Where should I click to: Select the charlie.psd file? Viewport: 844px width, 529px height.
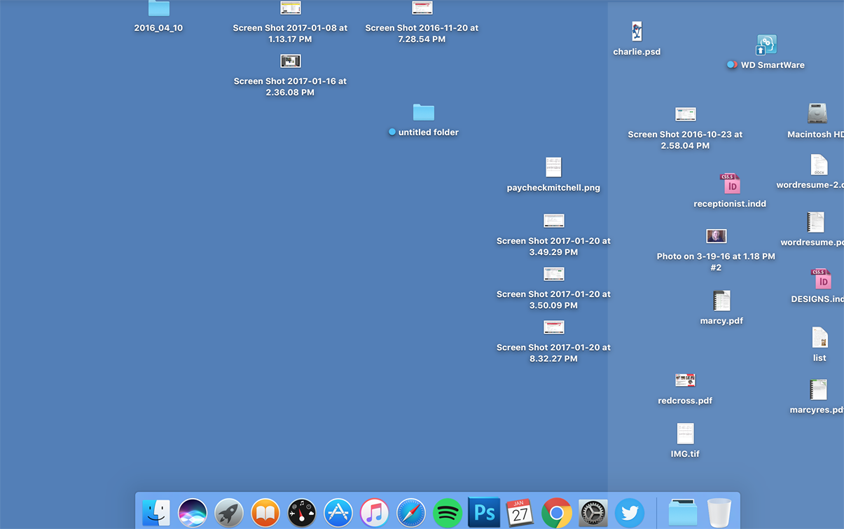(x=637, y=32)
